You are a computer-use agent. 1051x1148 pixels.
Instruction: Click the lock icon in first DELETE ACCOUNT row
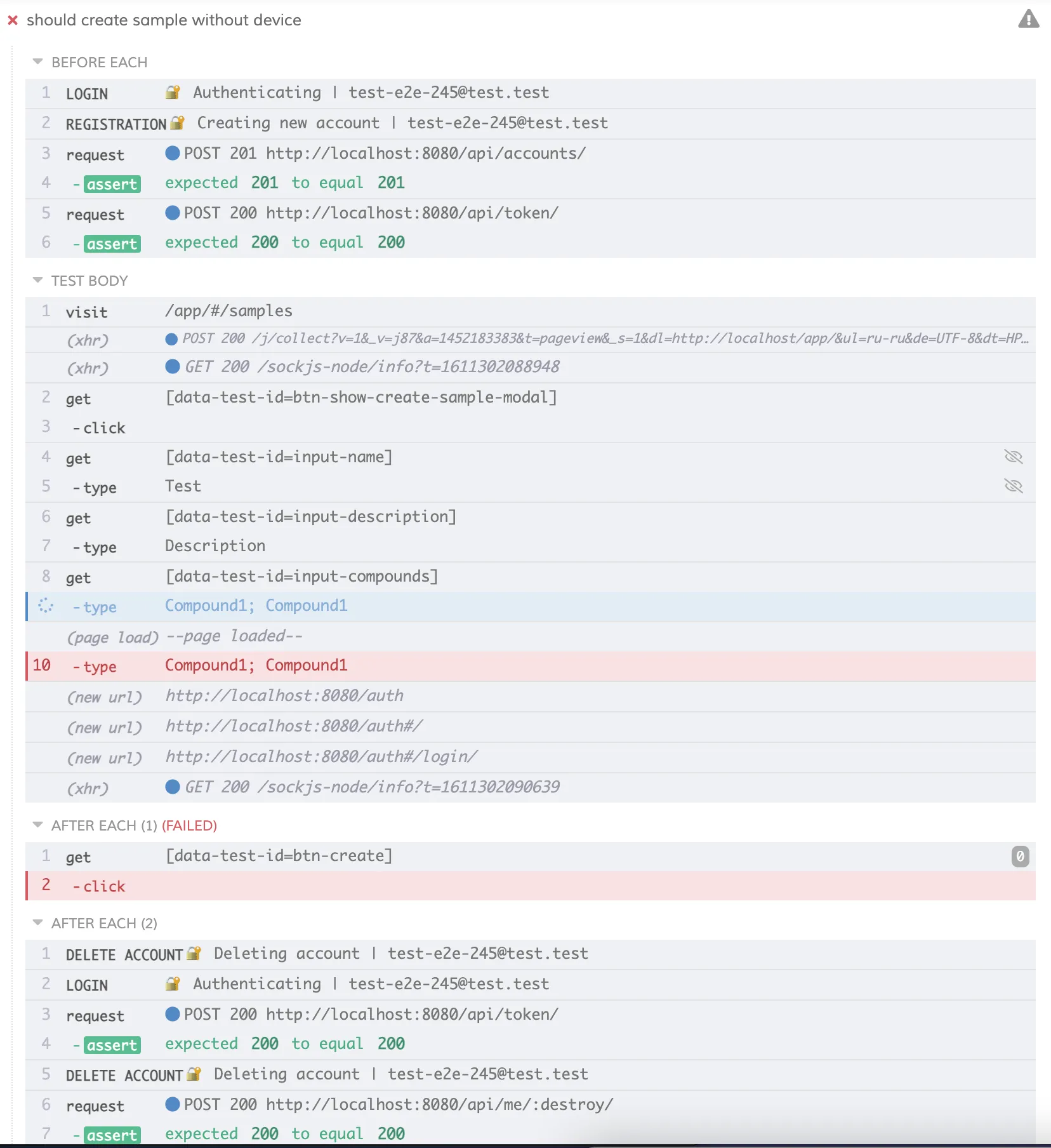pyautogui.click(x=194, y=953)
